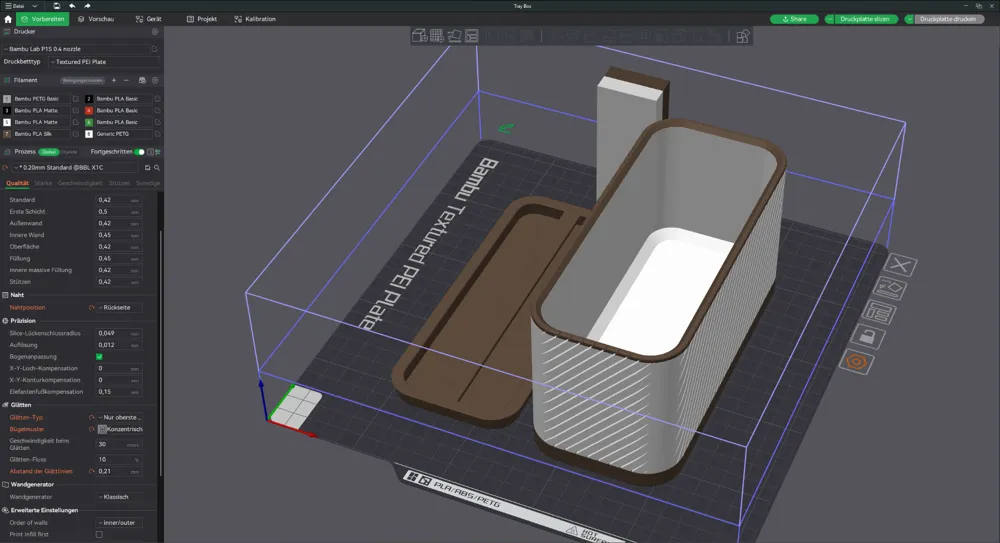
Task: Click the save icon in title bar
Action: (57, 6)
